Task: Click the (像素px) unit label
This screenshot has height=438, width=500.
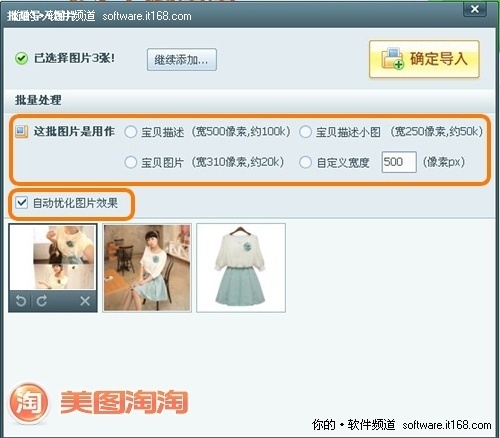Action: pyautogui.click(x=444, y=162)
